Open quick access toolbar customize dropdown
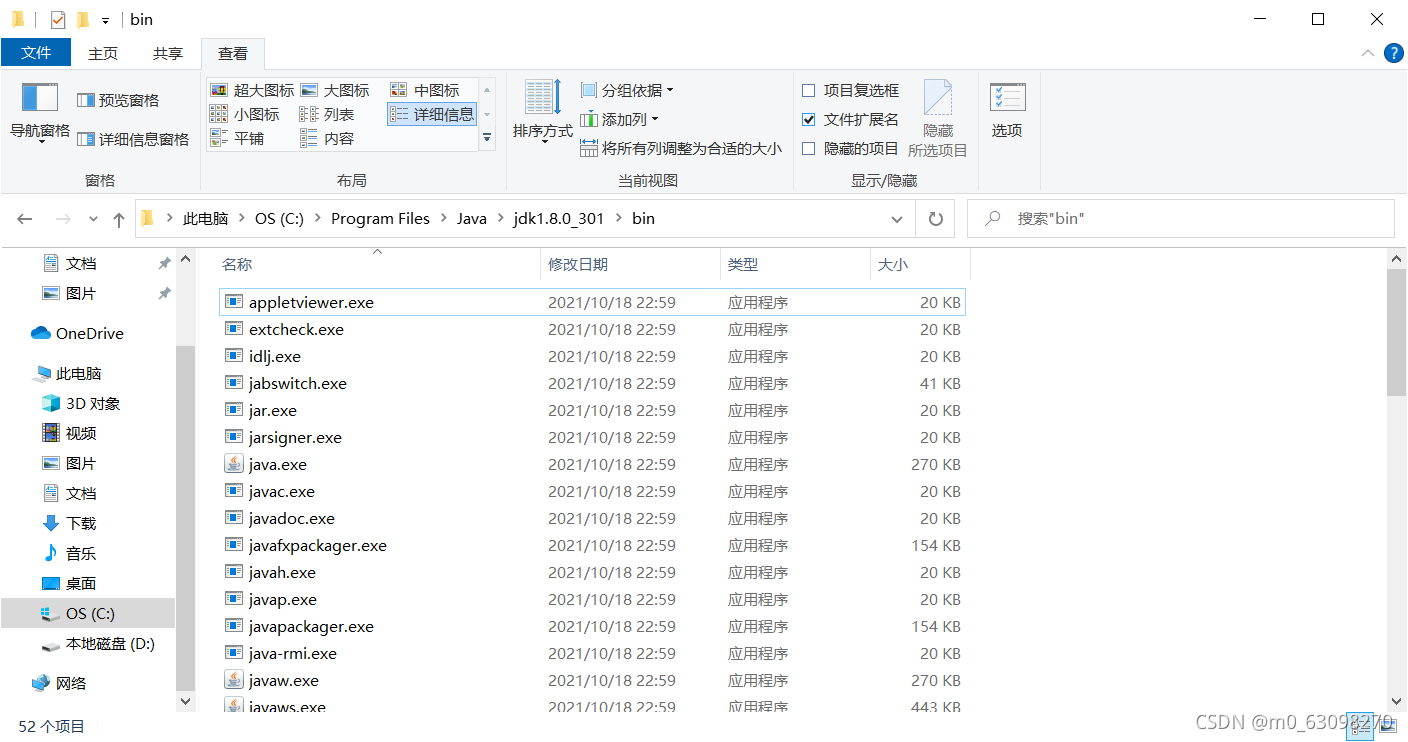Viewport: 1408px width, 742px height. [105, 20]
